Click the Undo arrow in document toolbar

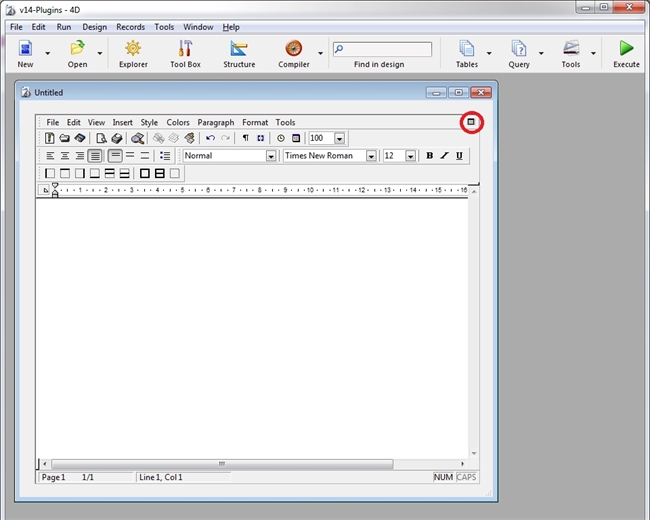pos(210,138)
